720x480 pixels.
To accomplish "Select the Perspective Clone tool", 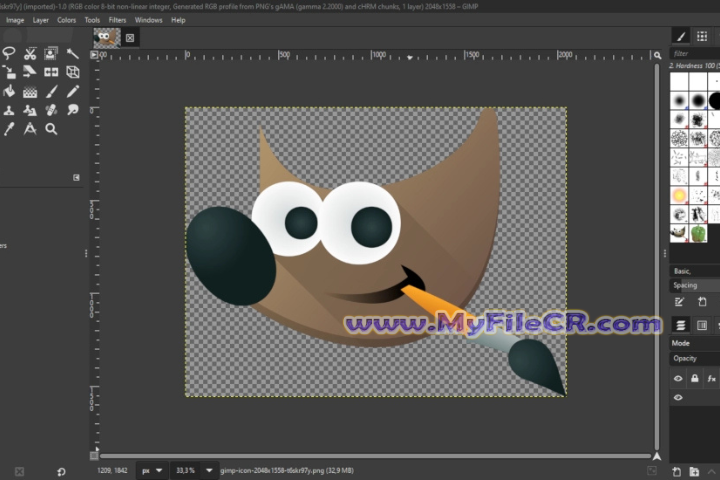I will pos(30,110).
